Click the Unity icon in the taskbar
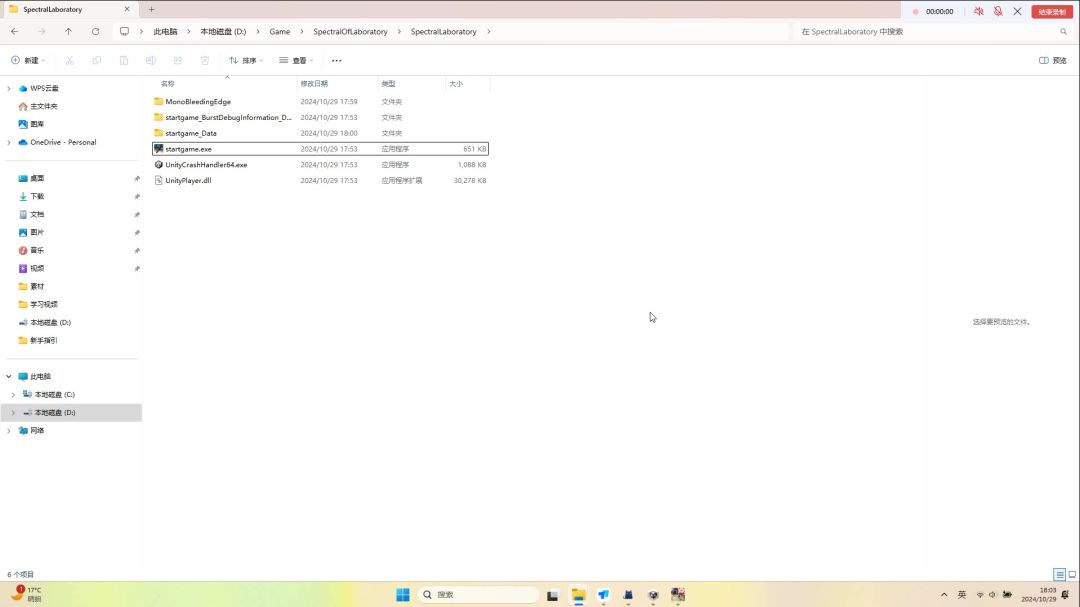 point(653,595)
